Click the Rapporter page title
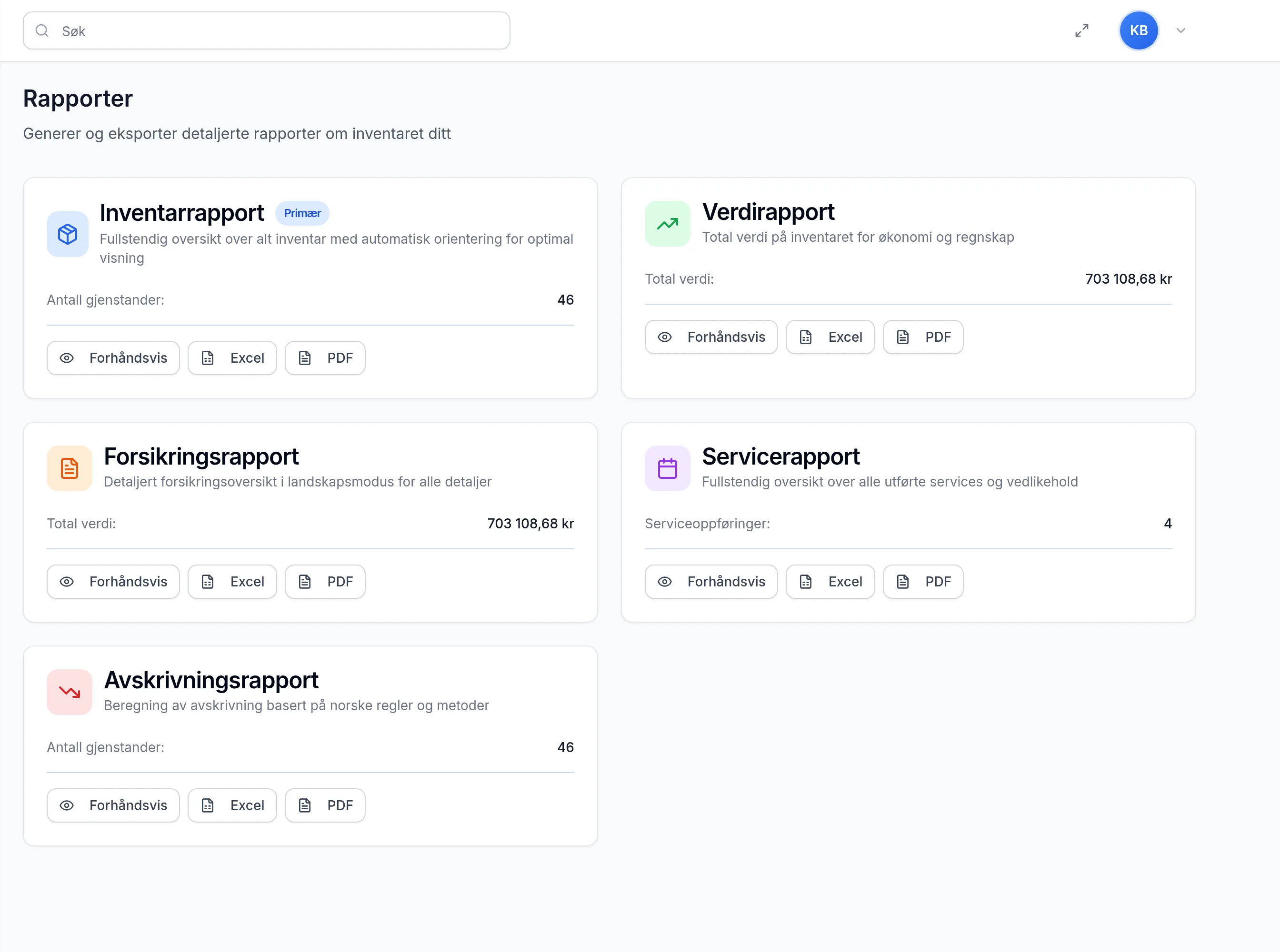The image size is (1280, 952). pos(78,99)
